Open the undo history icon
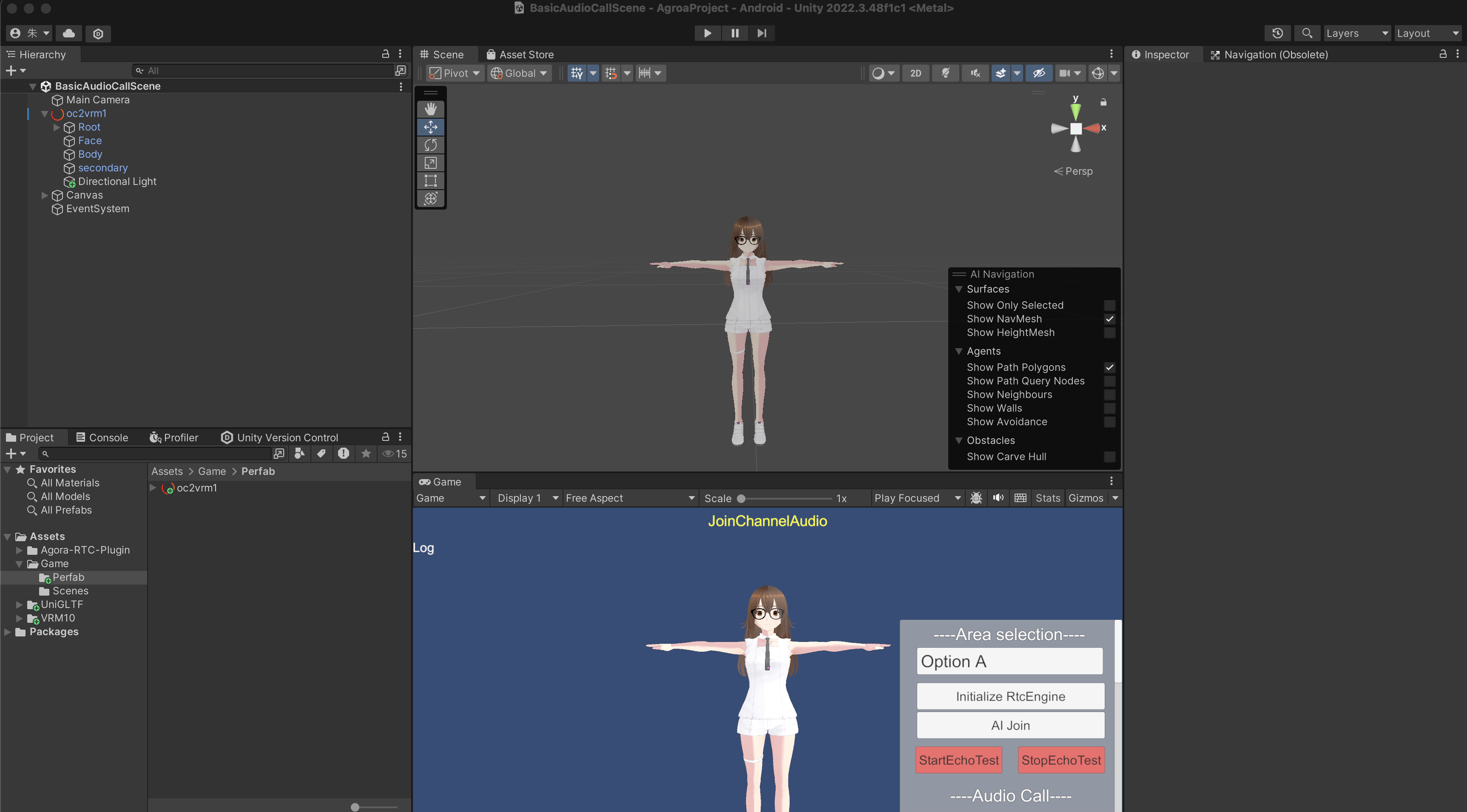This screenshot has width=1467, height=812. click(1277, 33)
